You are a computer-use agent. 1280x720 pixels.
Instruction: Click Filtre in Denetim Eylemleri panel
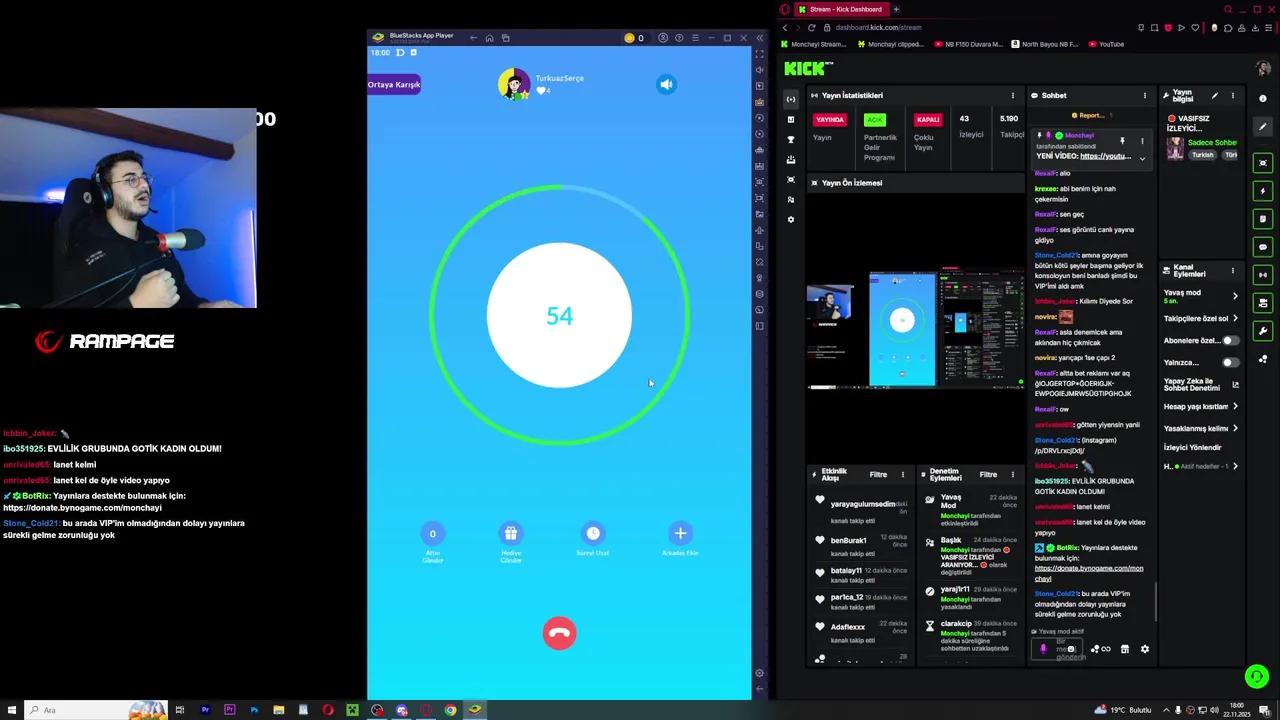988,475
